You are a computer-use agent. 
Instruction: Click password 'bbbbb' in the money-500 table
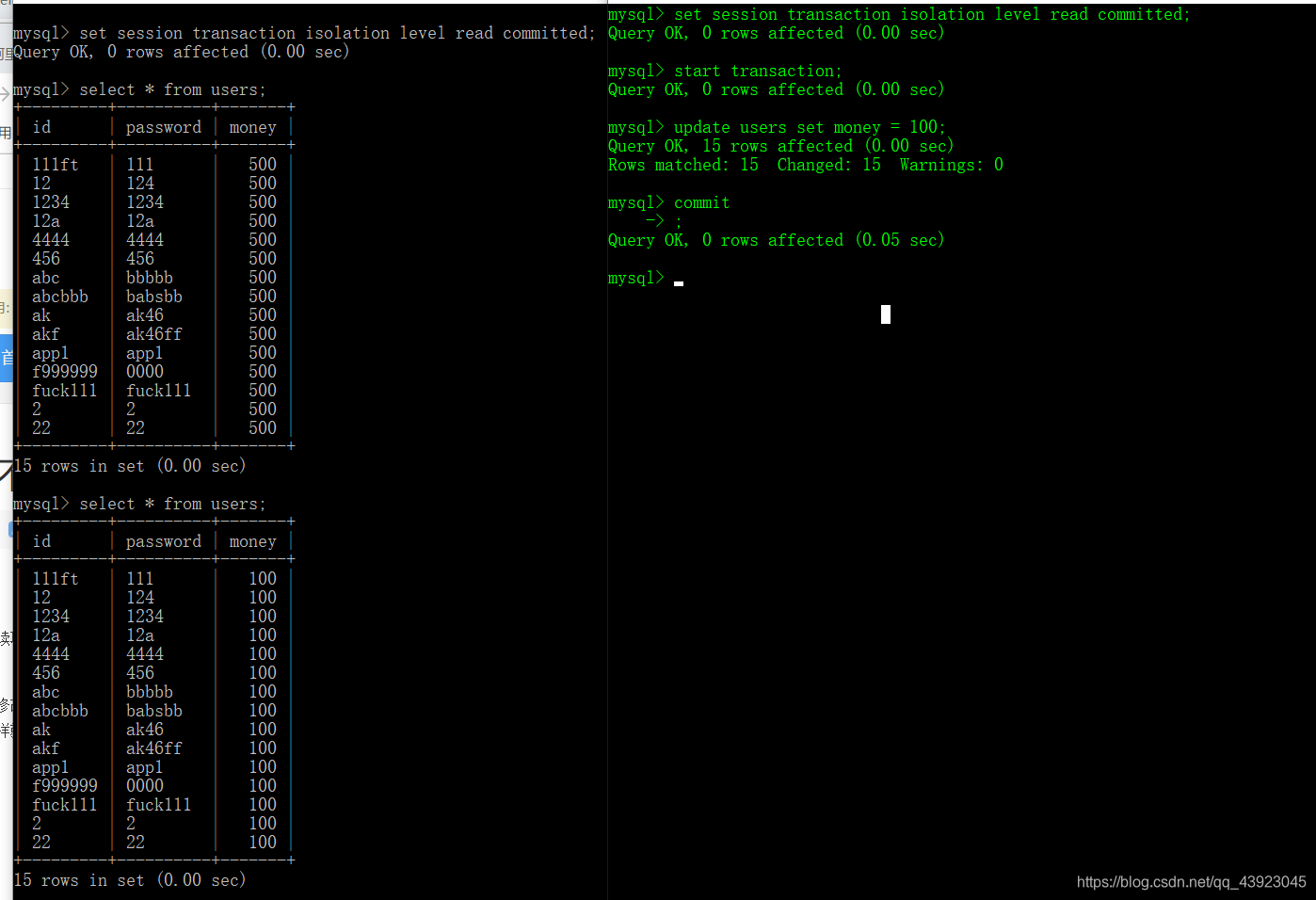click(x=150, y=278)
